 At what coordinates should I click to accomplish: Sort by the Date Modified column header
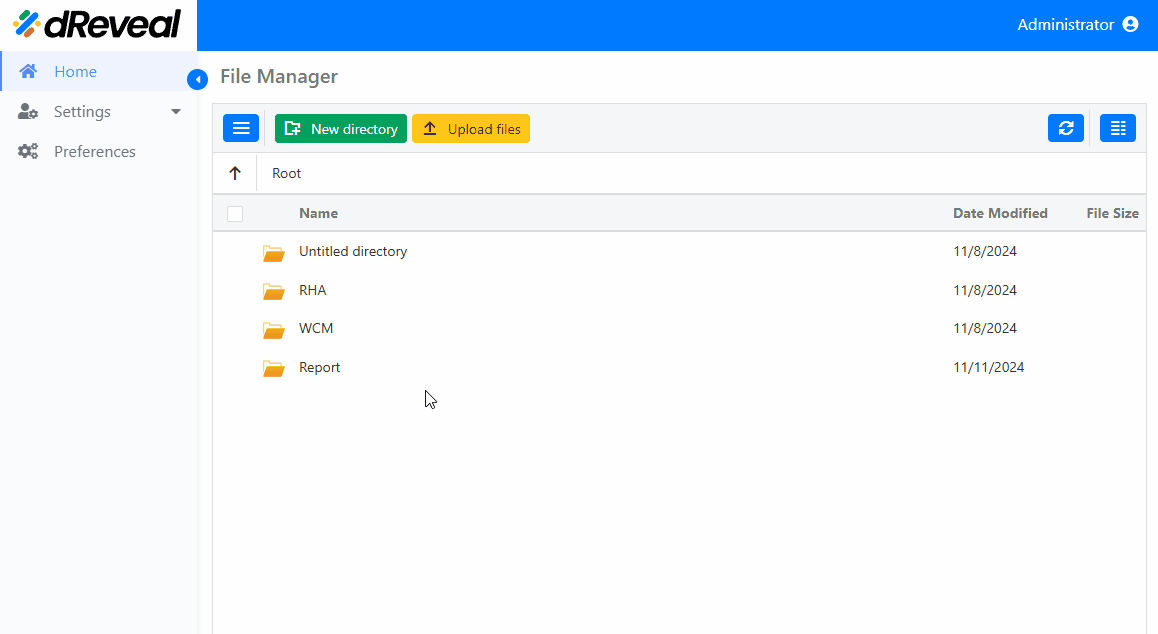(x=1000, y=214)
